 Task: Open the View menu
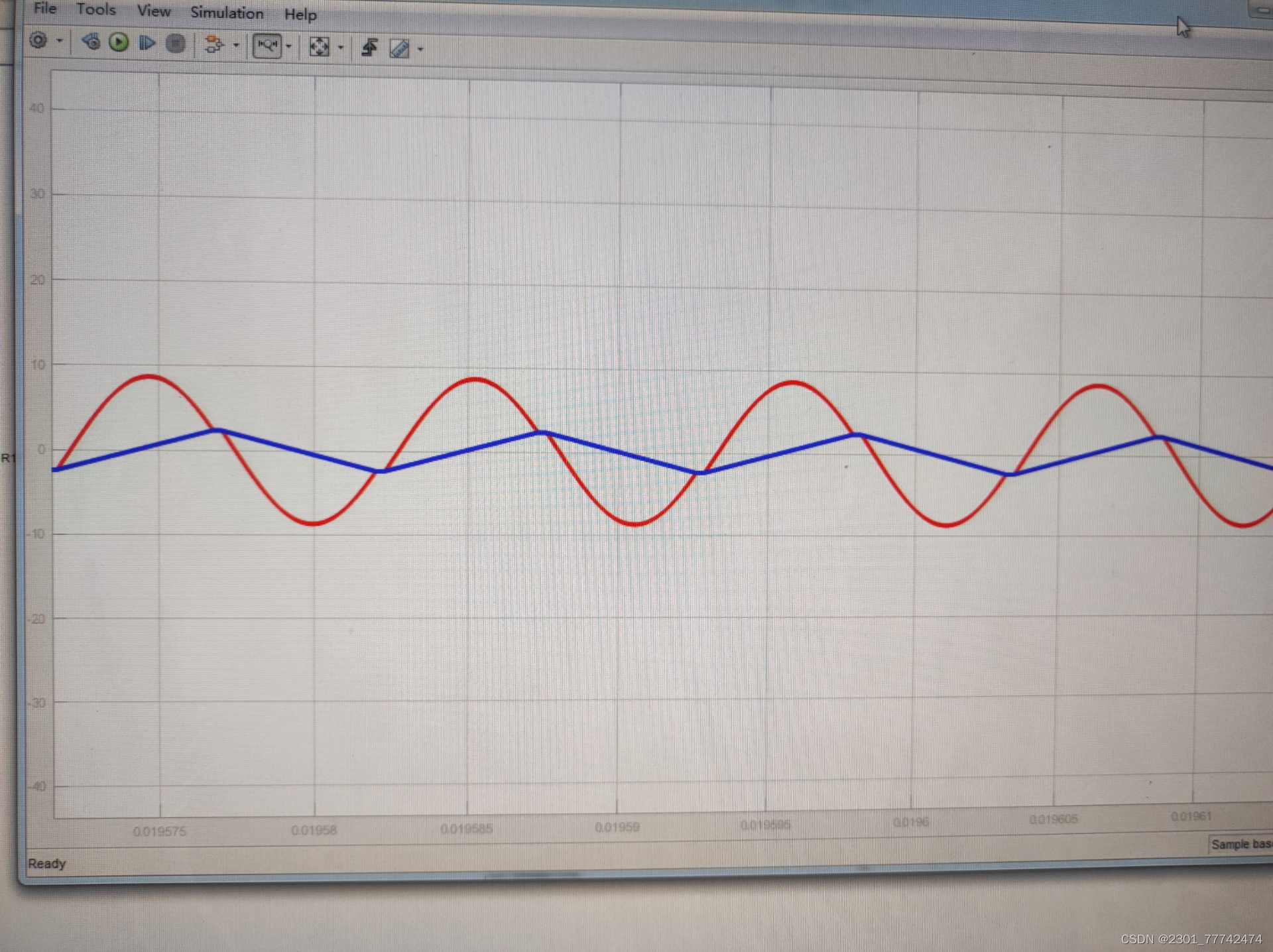coord(154,11)
